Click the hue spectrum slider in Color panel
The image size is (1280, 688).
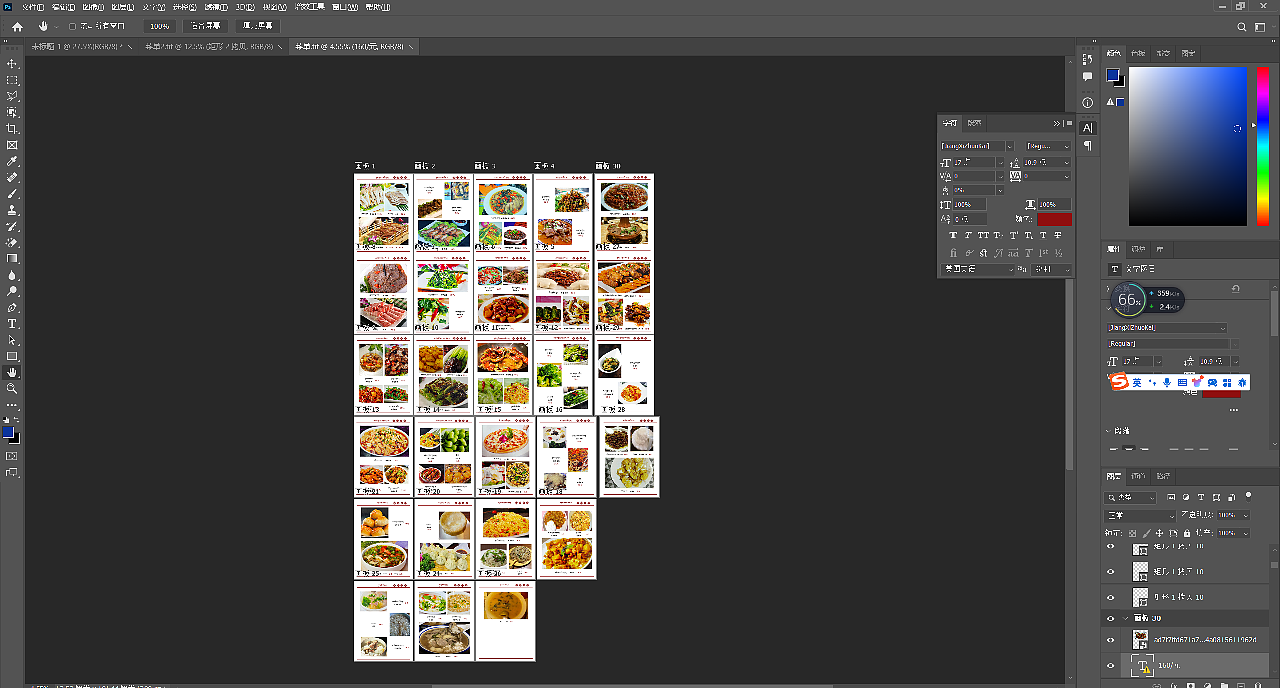[1262, 146]
